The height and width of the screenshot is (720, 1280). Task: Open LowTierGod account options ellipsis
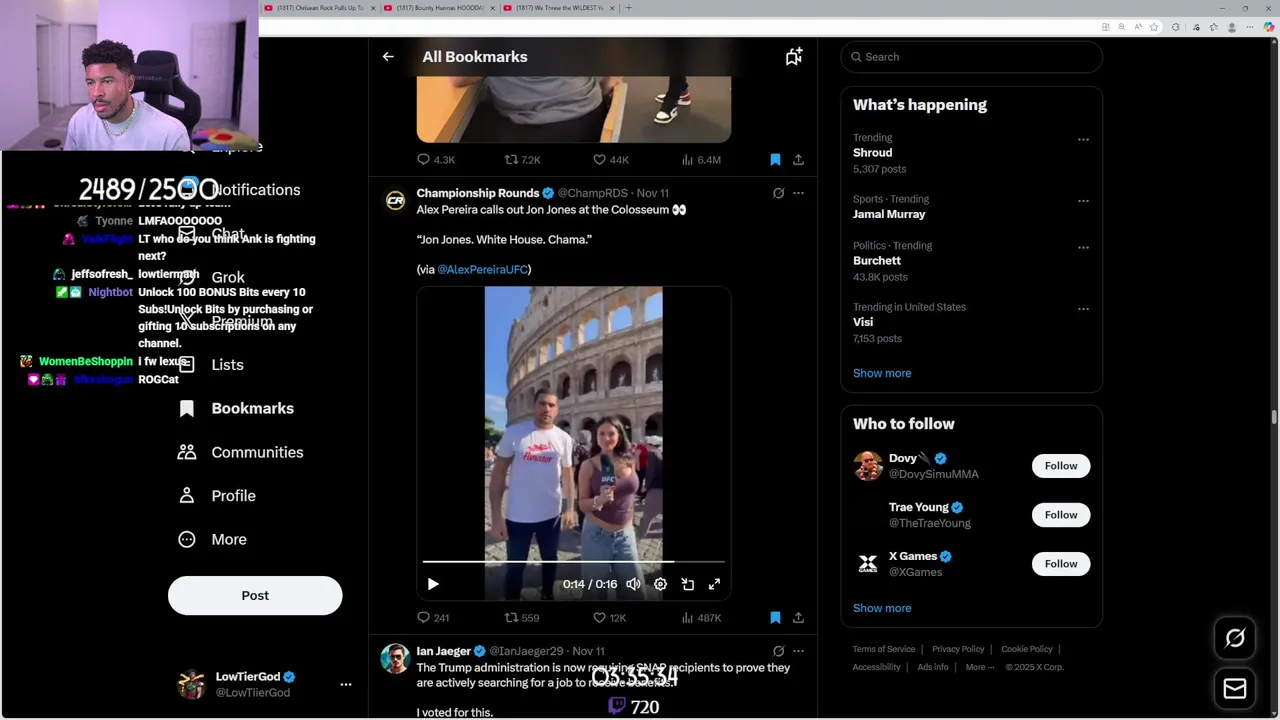click(346, 684)
